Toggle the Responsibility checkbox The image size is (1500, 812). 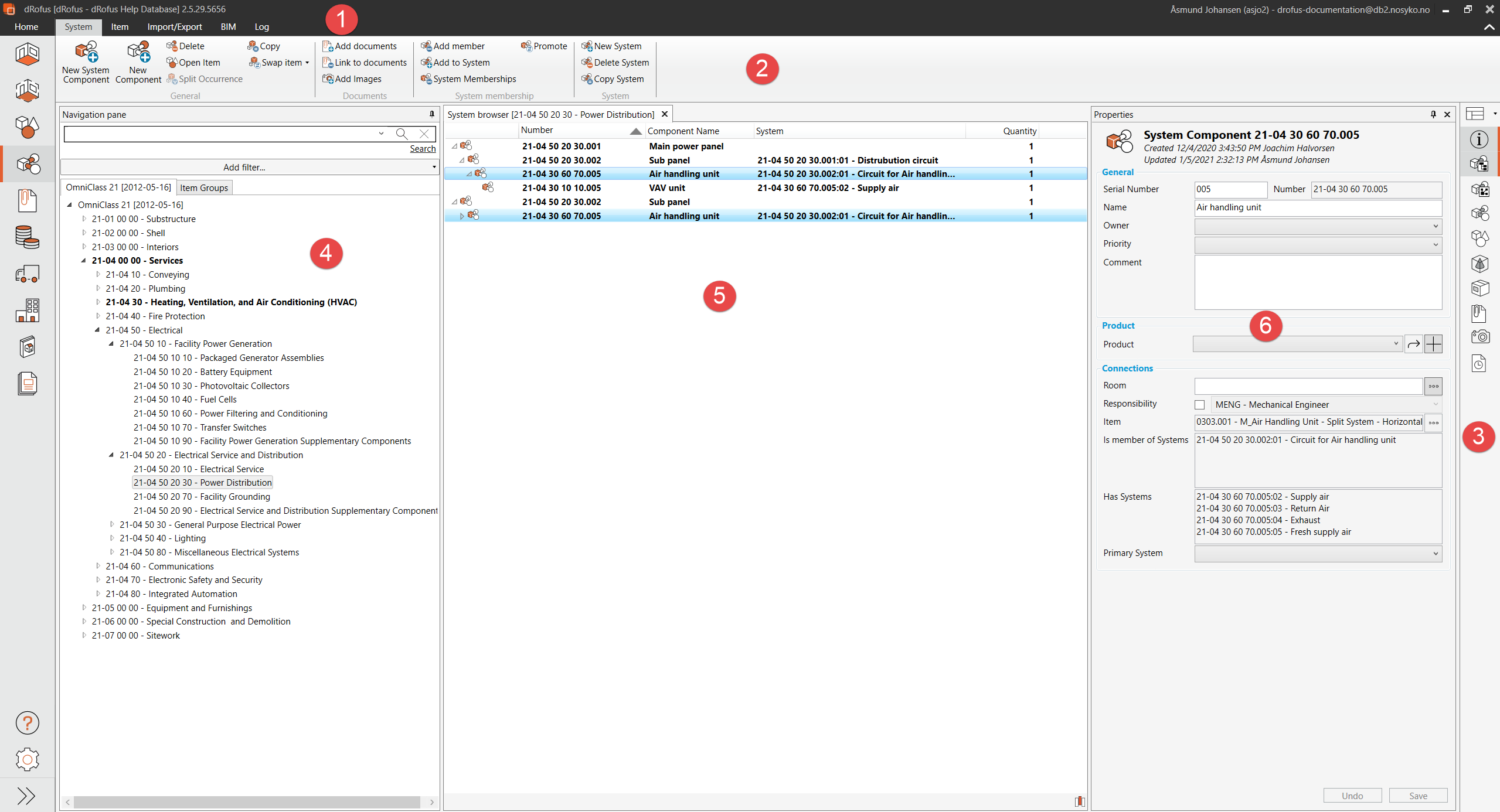[1199, 404]
